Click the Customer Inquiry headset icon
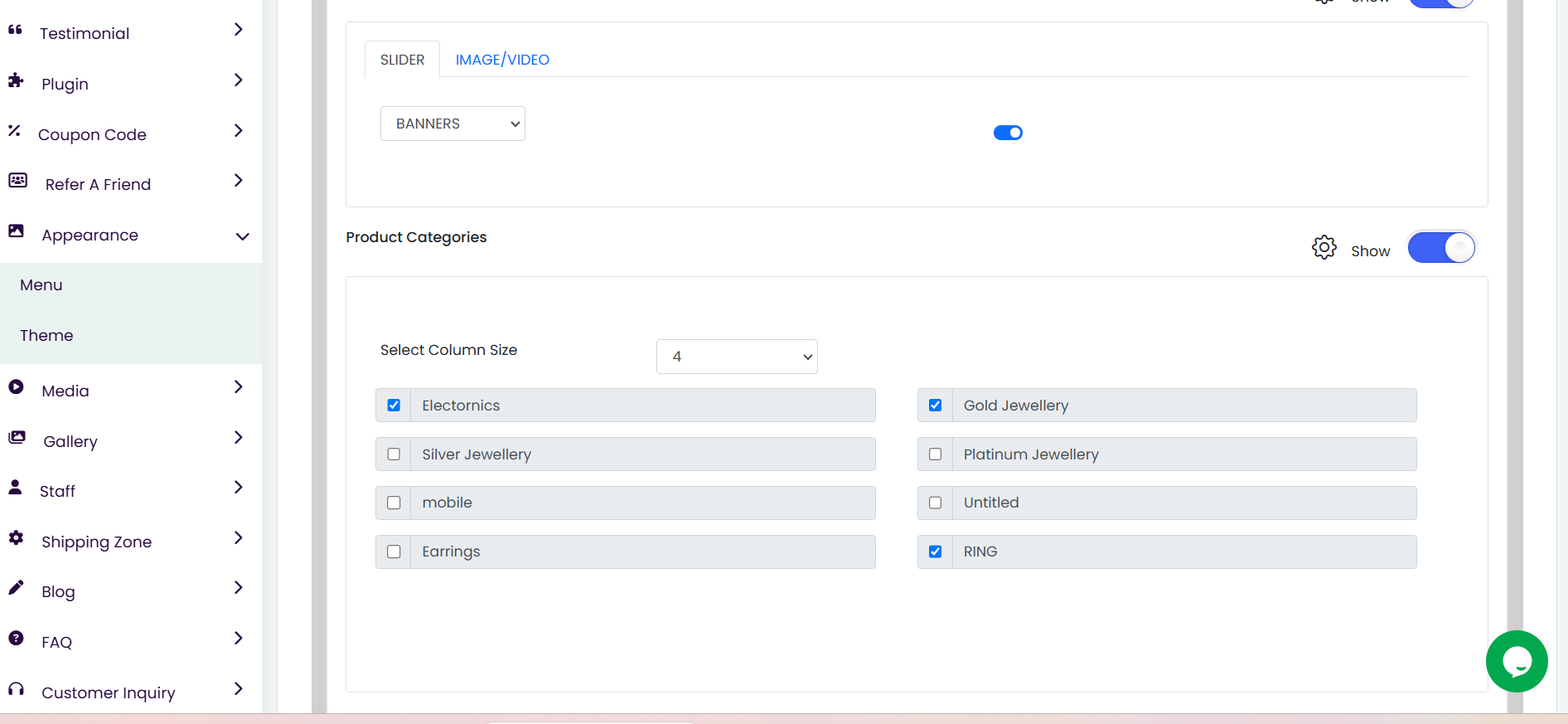 pos(16,688)
